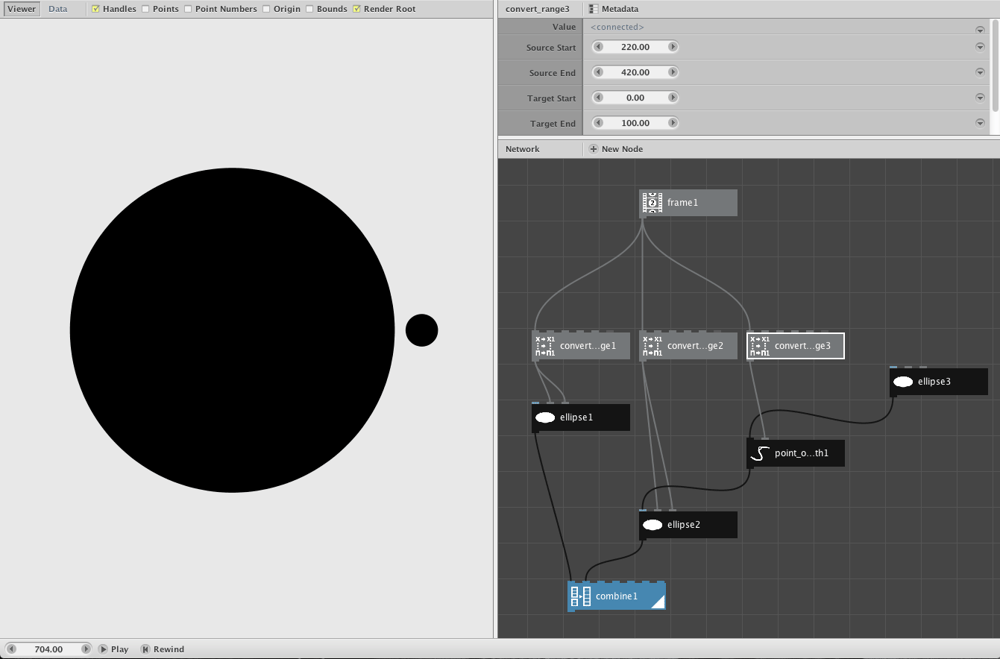1000x659 pixels.
Task: Enable the Points checkbox
Action: tap(145, 9)
